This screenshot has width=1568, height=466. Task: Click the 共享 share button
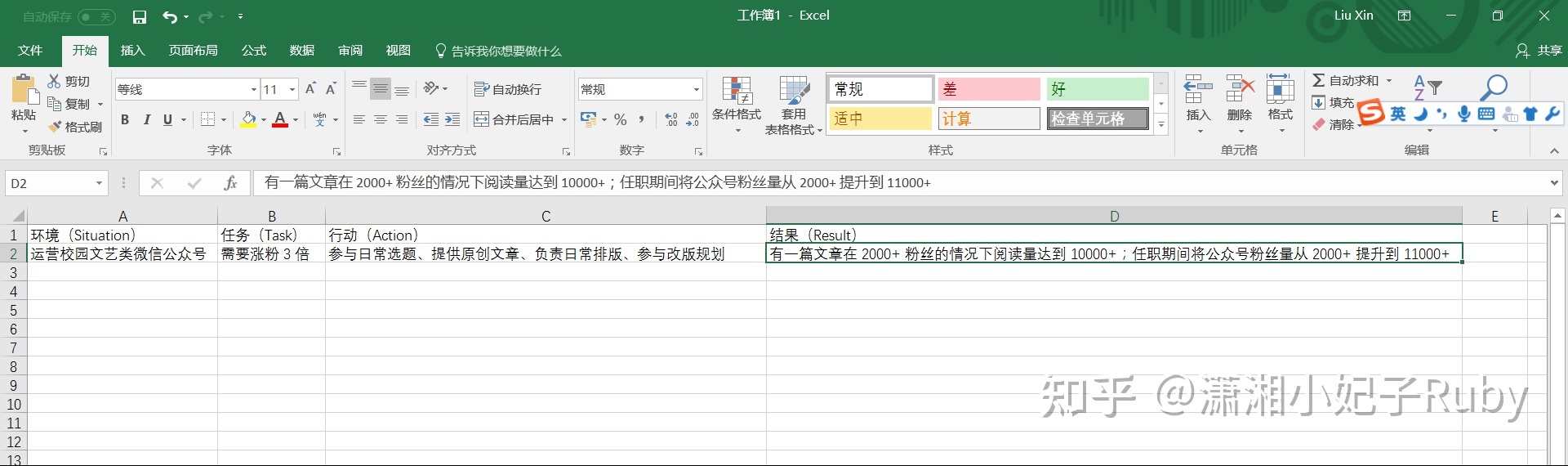pyautogui.click(x=1539, y=51)
